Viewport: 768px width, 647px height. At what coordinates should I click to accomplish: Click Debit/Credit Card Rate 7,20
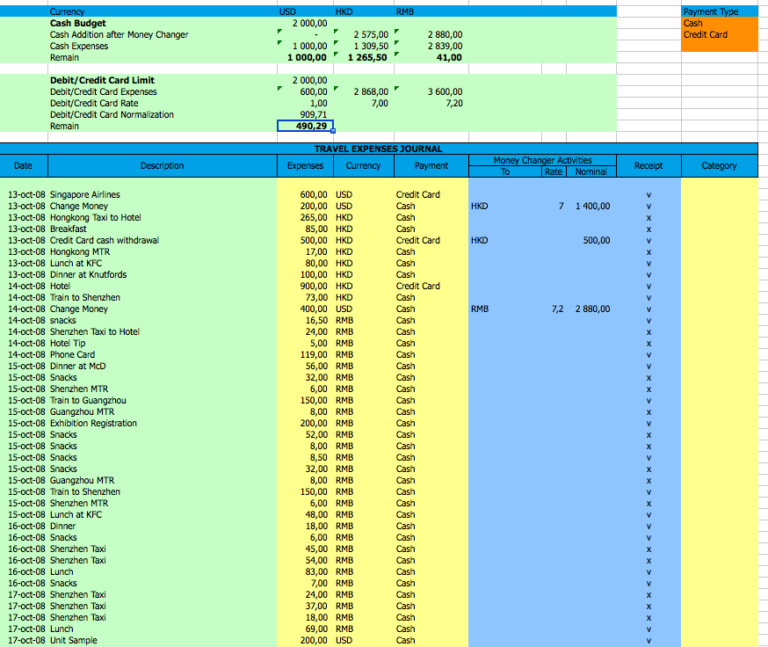(x=454, y=103)
